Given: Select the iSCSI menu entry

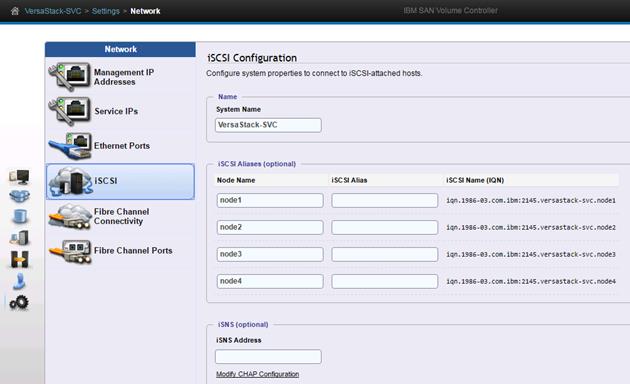Looking at the screenshot, I should [x=121, y=181].
